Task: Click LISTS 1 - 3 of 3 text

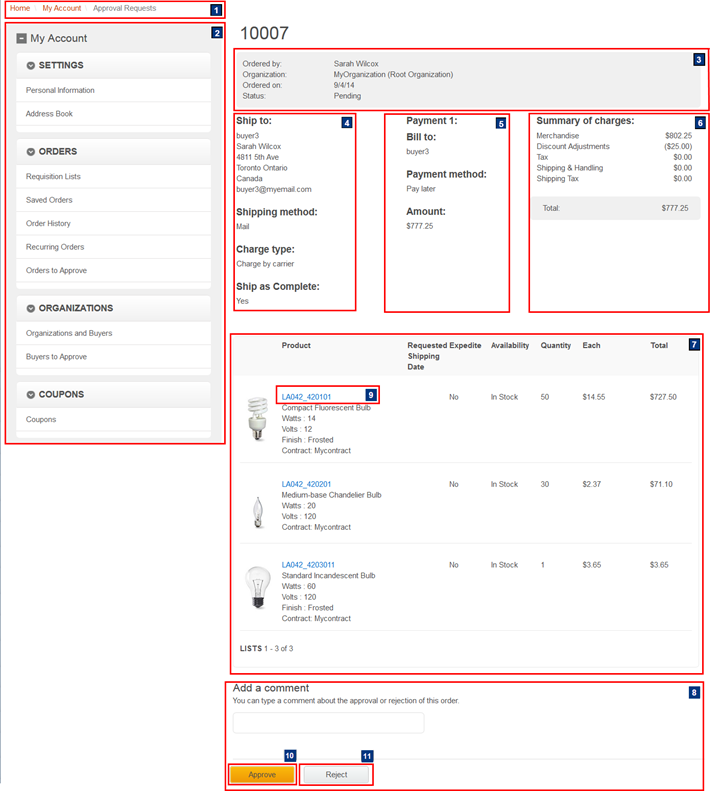Action: (266, 649)
